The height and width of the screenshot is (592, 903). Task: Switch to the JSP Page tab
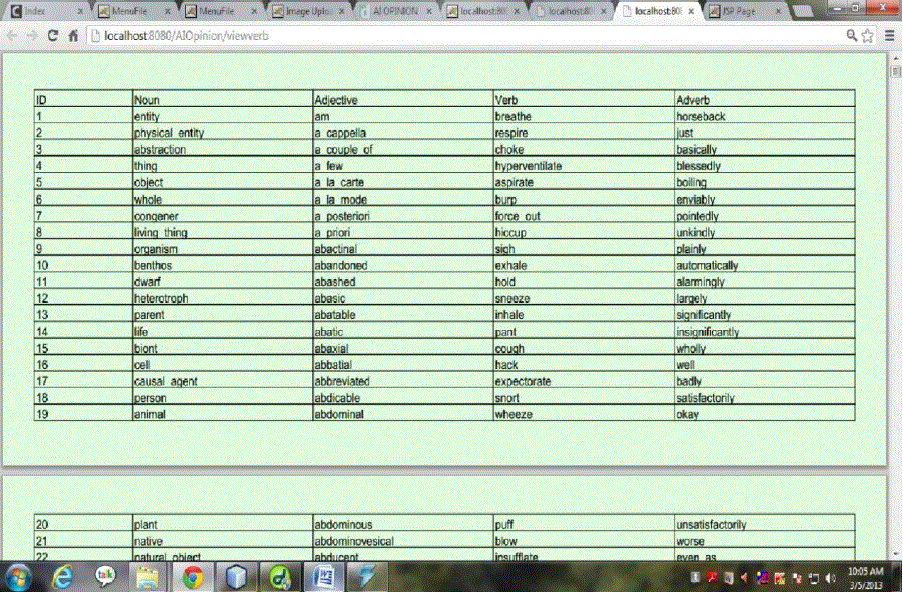point(740,11)
